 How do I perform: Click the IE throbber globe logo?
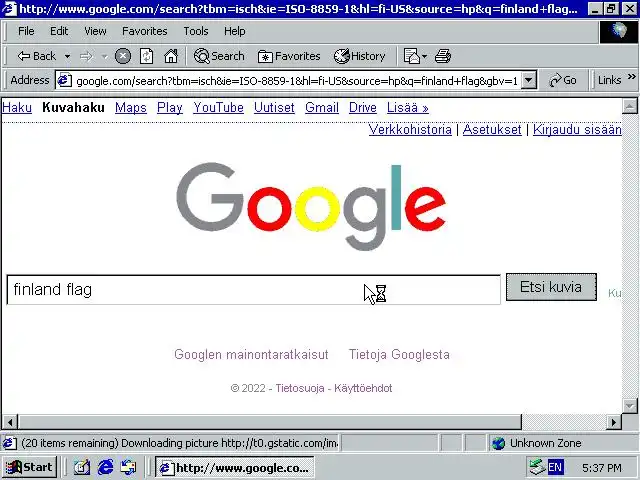pos(619,31)
